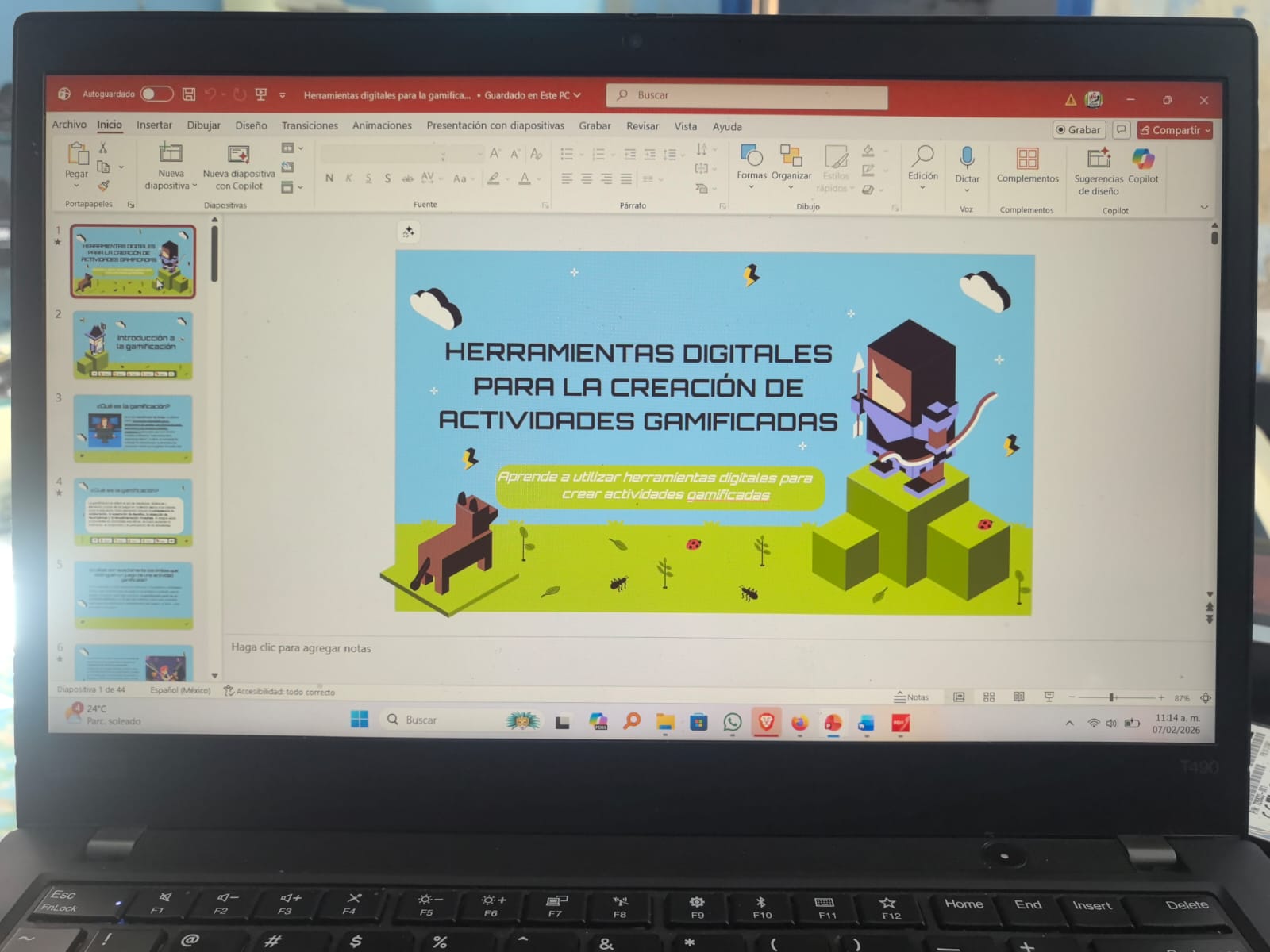Click the Pegar clipboard icon
Viewport: 1270px width, 952px height.
pos(77,154)
